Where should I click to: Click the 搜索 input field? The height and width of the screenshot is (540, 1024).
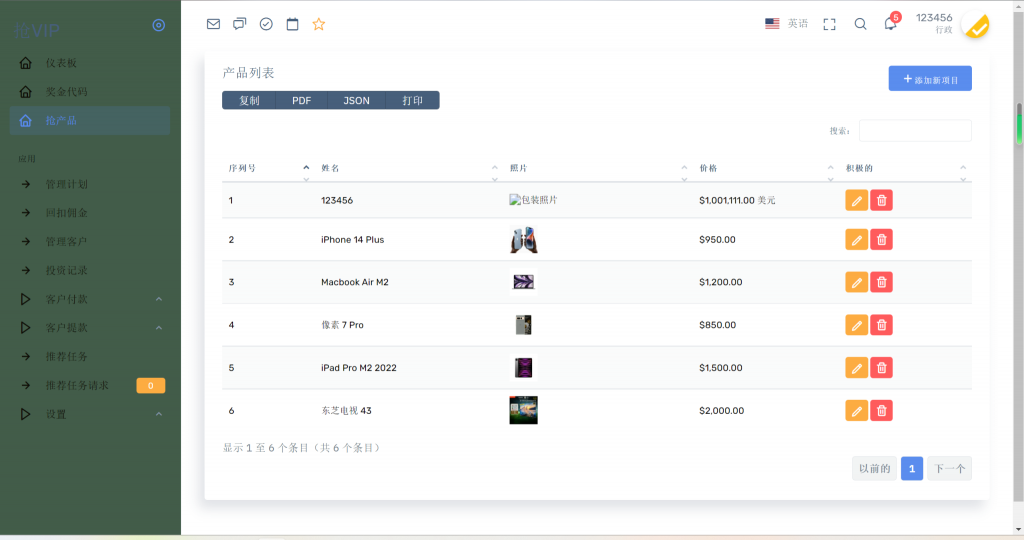pos(915,131)
